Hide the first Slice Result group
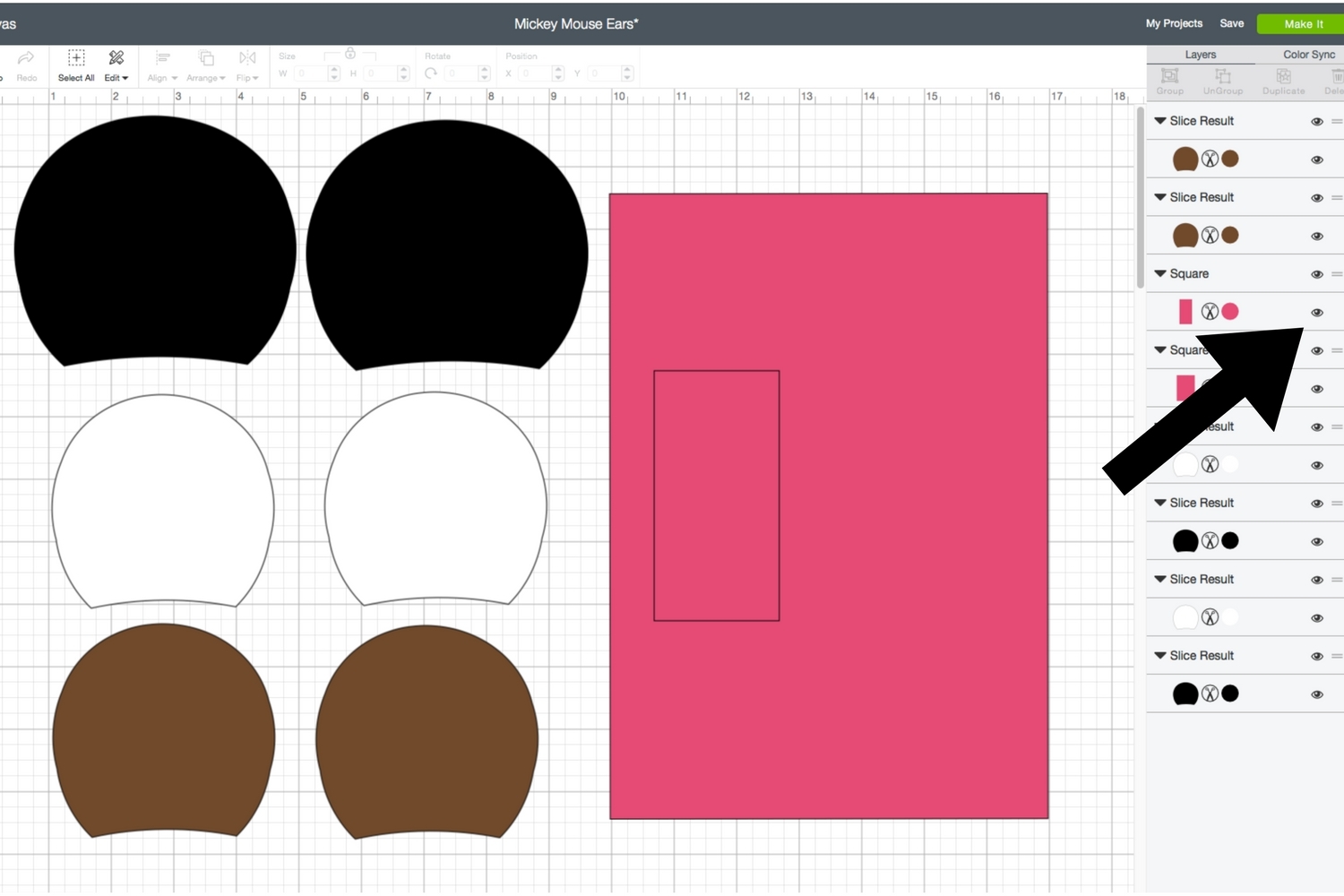The height and width of the screenshot is (896, 1344). coord(1316,122)
